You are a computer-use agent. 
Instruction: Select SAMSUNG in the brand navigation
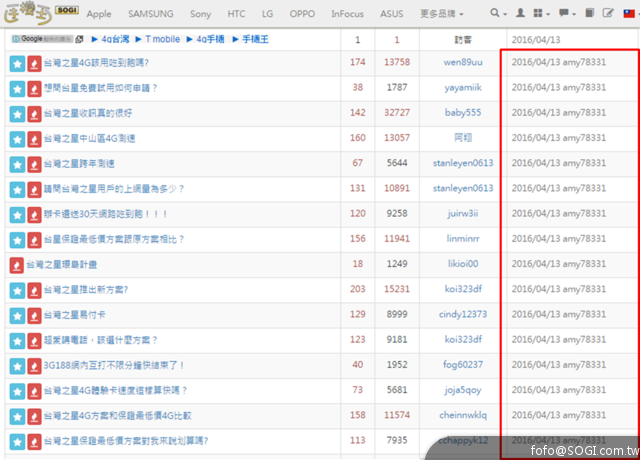point(150,14)
